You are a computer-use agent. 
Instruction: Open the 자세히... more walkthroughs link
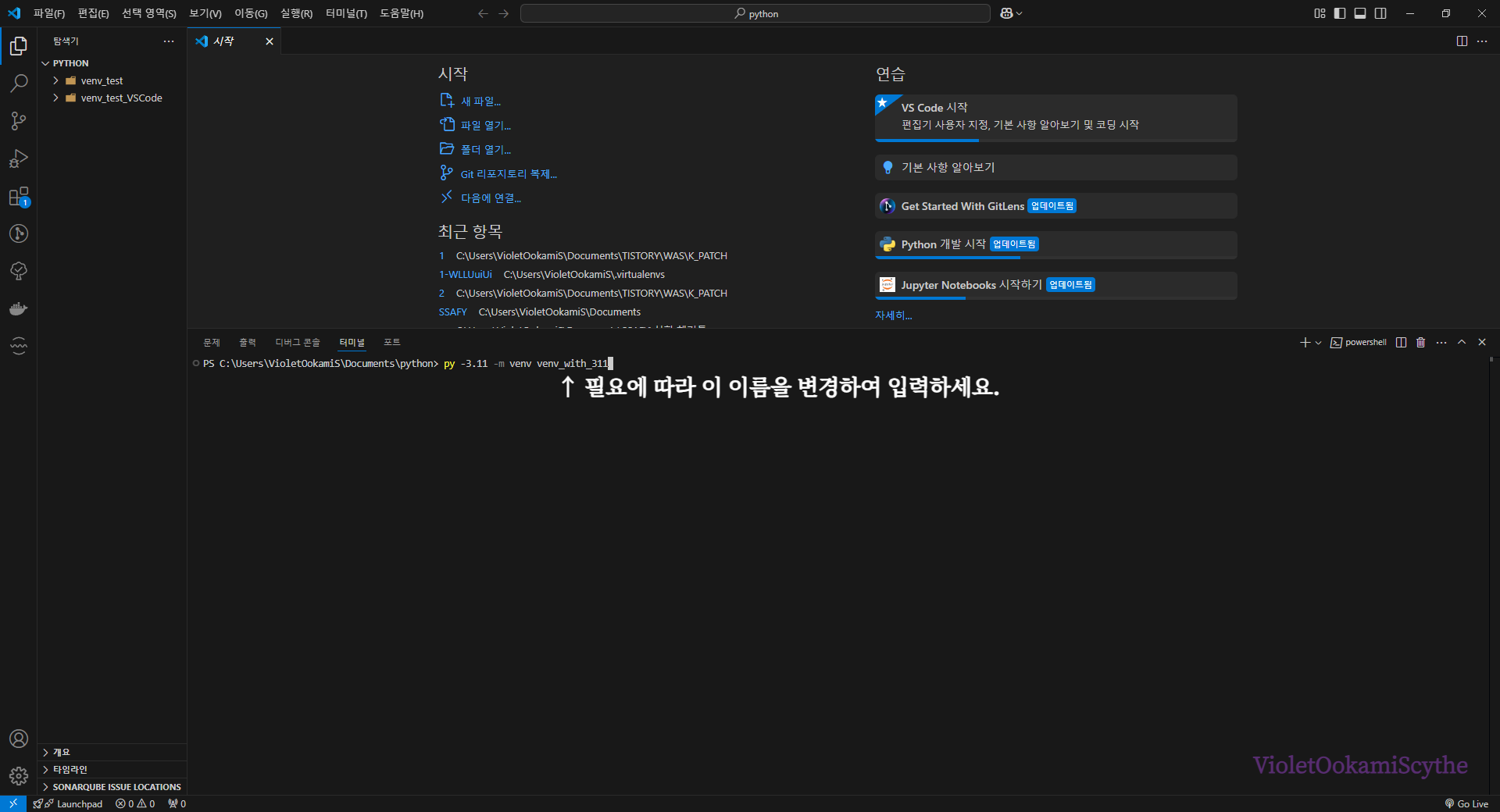(894, 315)
